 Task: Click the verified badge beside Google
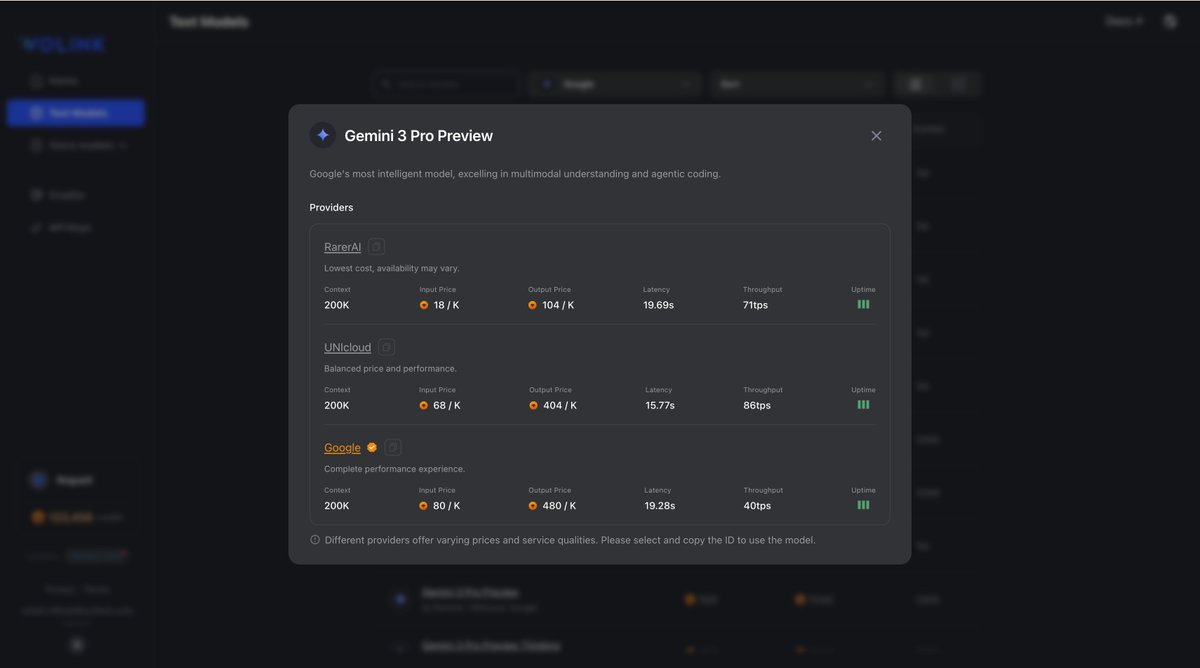pyautogui.click(x=372, y=447)
